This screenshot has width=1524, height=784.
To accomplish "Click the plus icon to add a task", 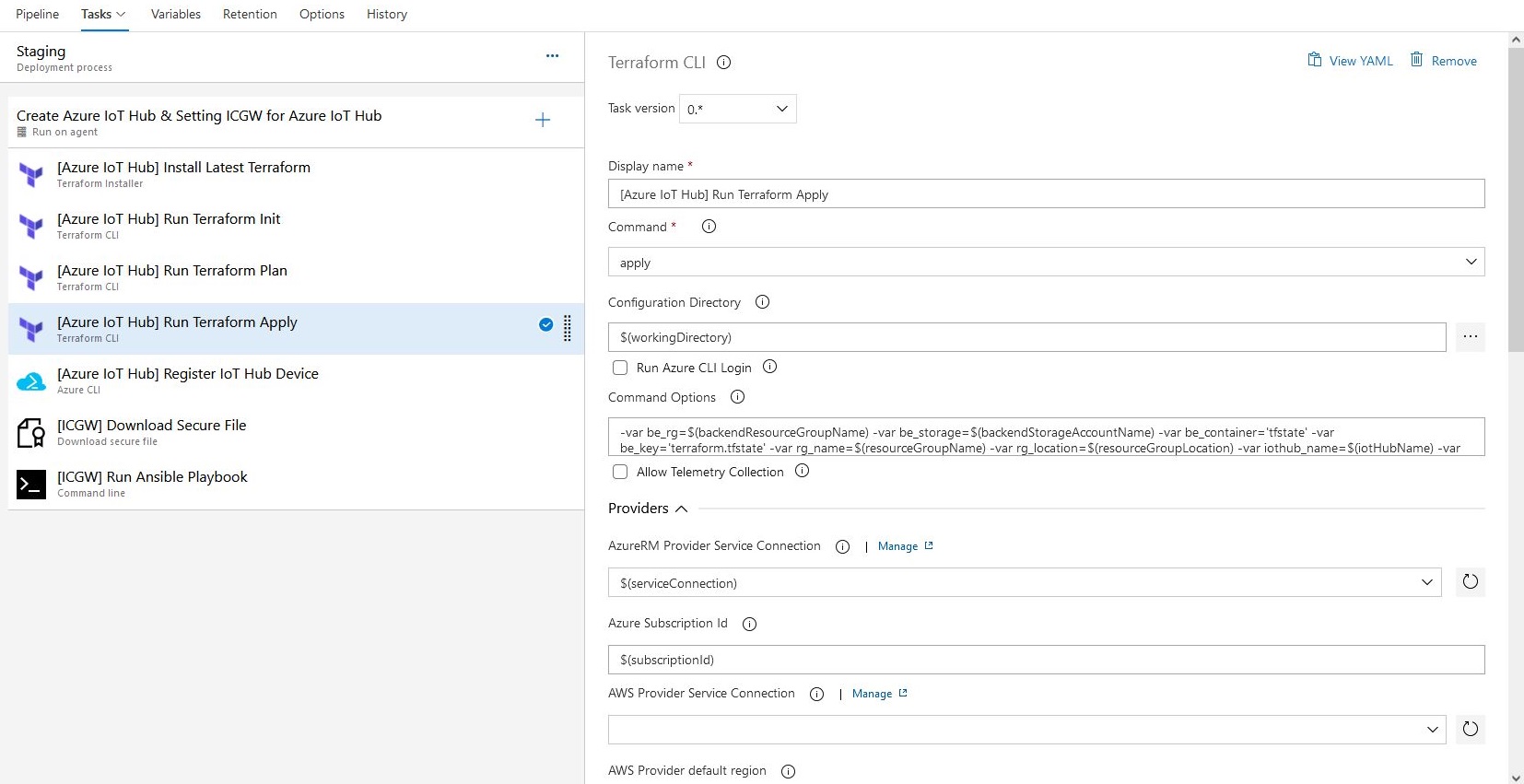I will coord(543,120).
